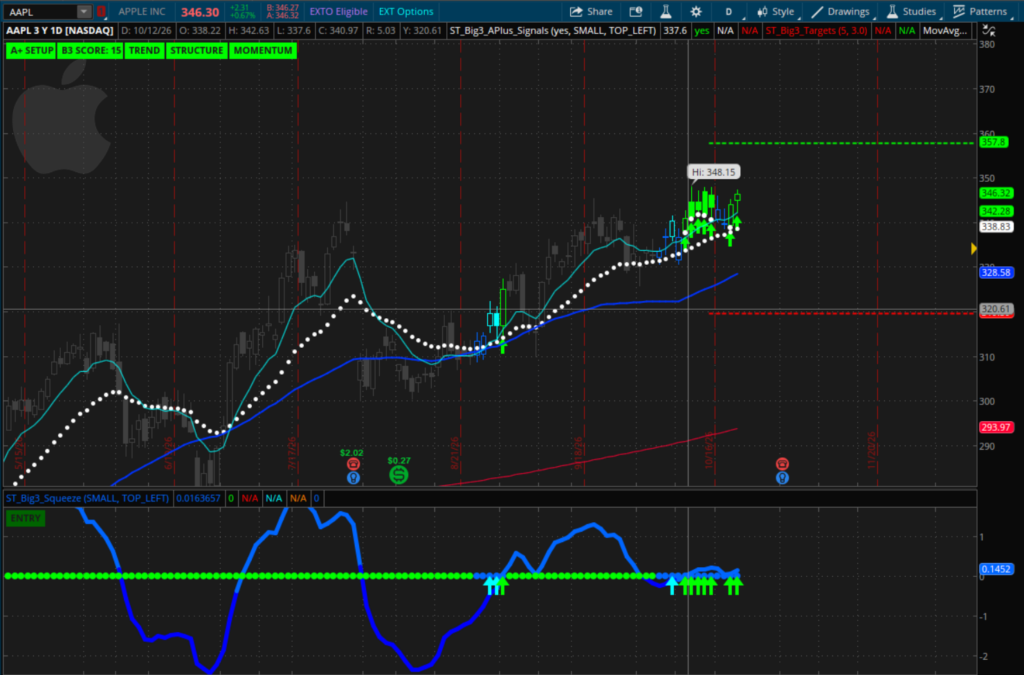This screenshot has width=1024, height=675.
Task: Click the green 'yes' study value
Action: (702, 31)
